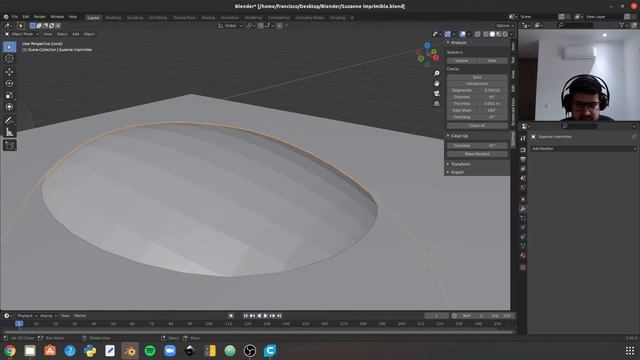Viewport: 640px width, 360px height.
Task: Select the Annotate tool
Action: point(9,120)
